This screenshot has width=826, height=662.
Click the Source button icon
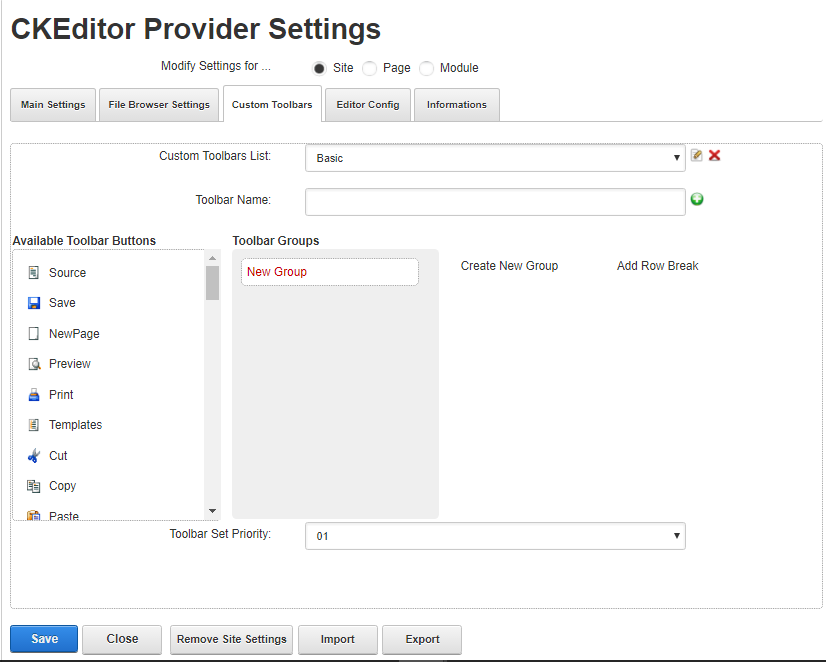click(x=34, y=272)
